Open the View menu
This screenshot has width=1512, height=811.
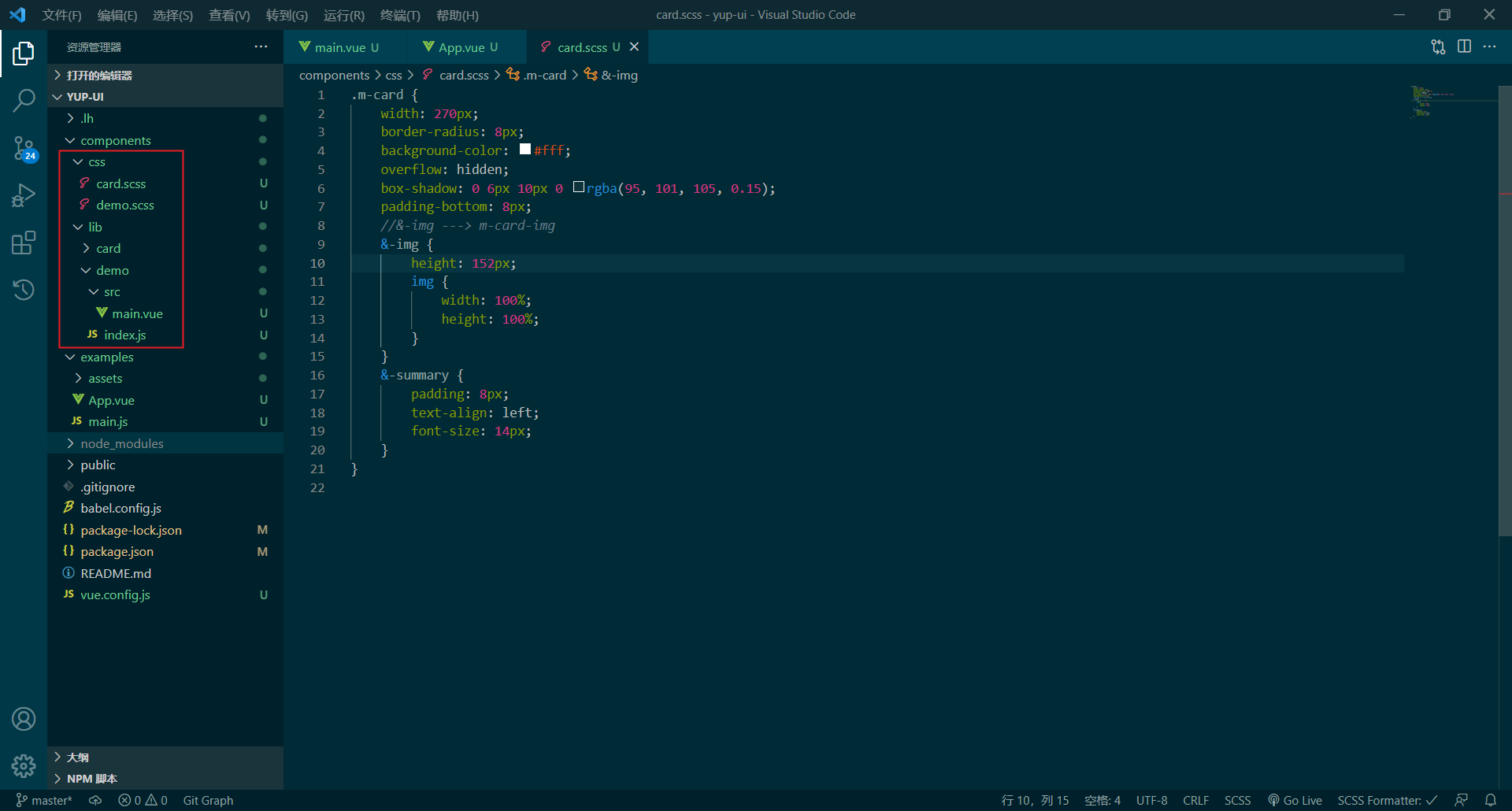pos(229,15)
